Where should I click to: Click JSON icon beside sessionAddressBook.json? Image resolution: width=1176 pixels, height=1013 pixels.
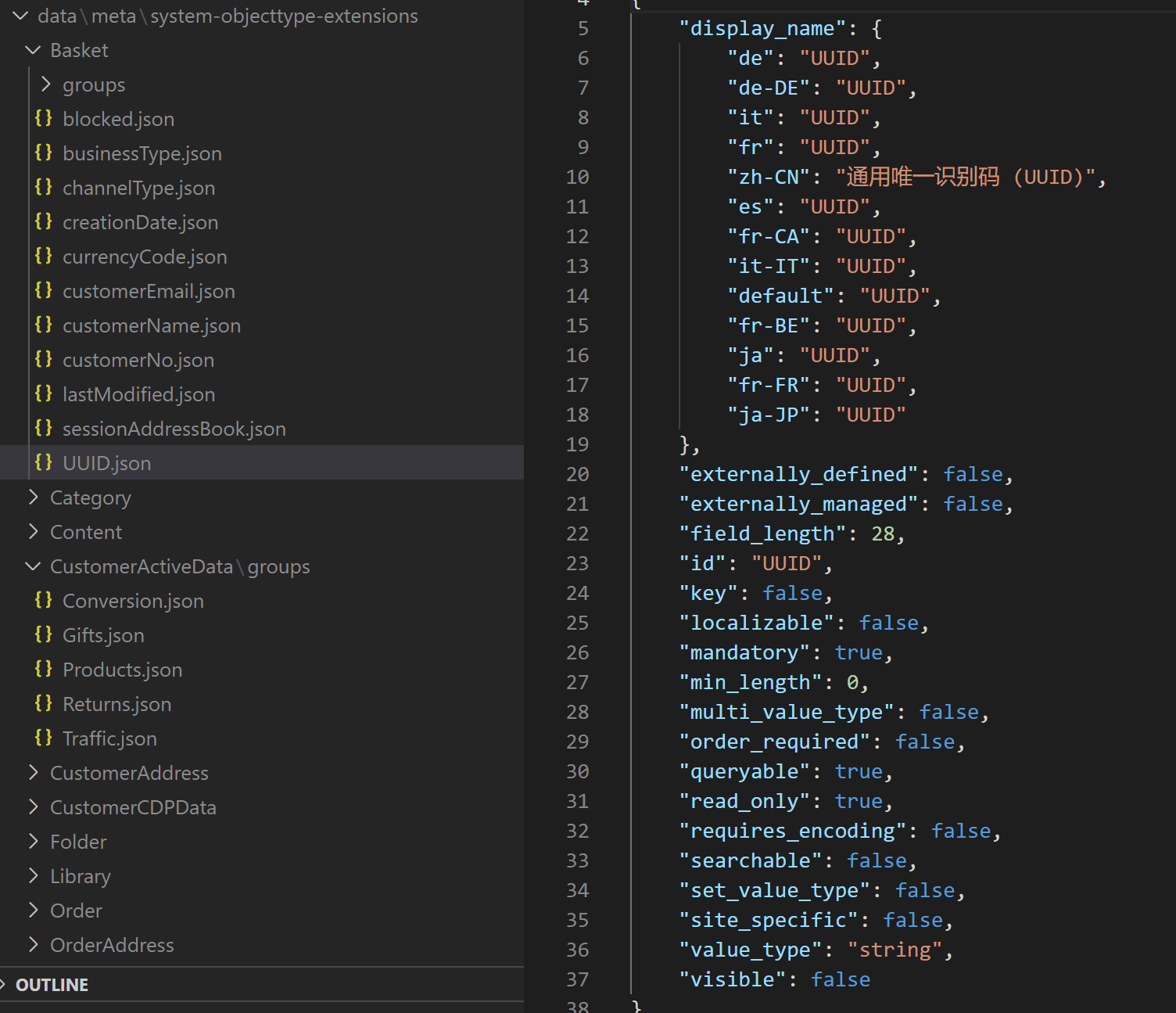click(44, 428)
